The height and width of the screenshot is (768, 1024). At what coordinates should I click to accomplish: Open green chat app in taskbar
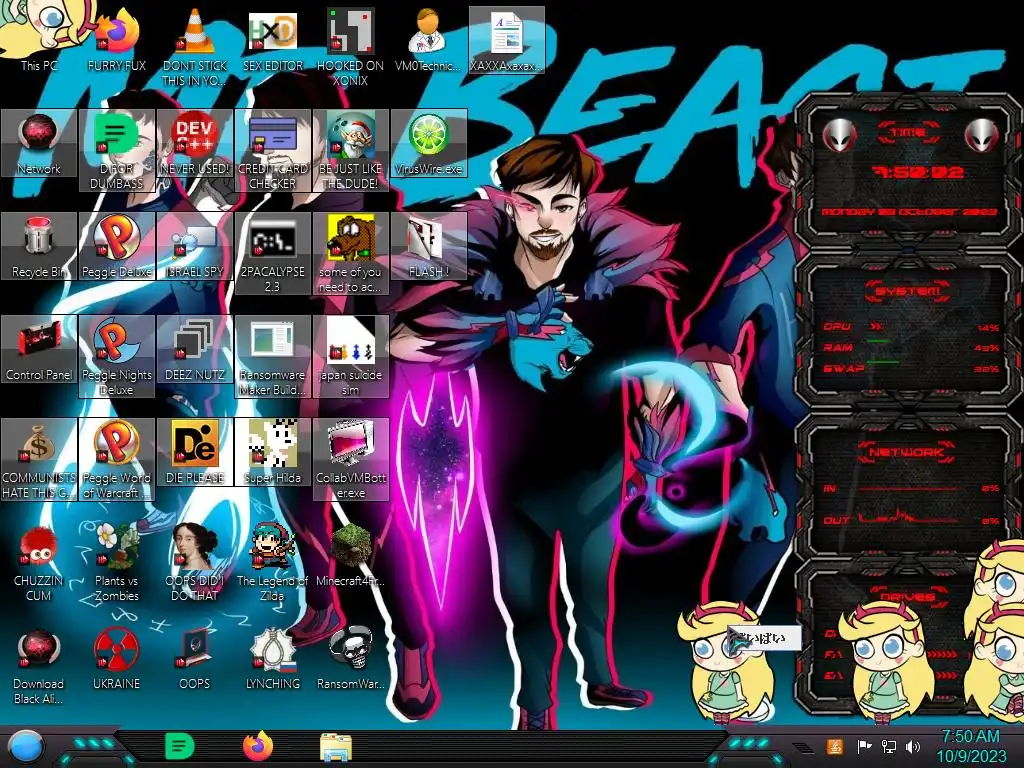coord(179,746)
